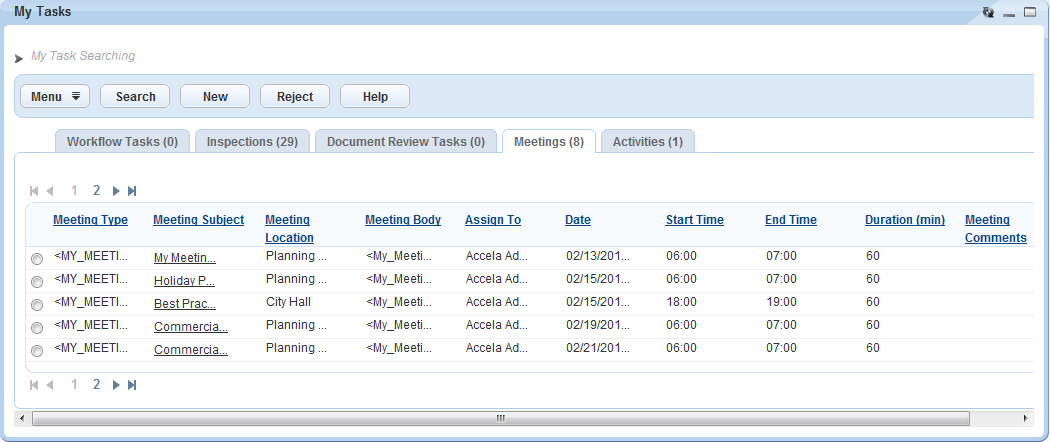The image size is (1050, 442).
Task: Select radio button for Best Prac... meeting
Action: 37,305
